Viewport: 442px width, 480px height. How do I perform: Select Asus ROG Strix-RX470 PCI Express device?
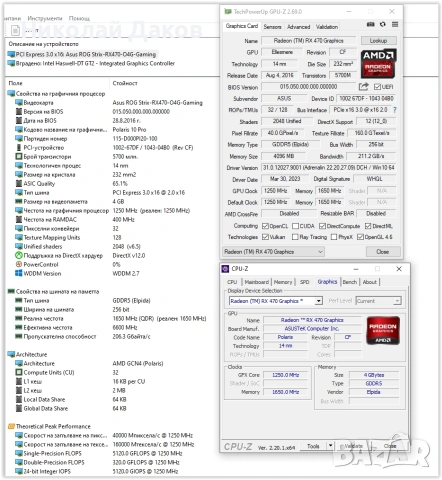click(82, 54)
